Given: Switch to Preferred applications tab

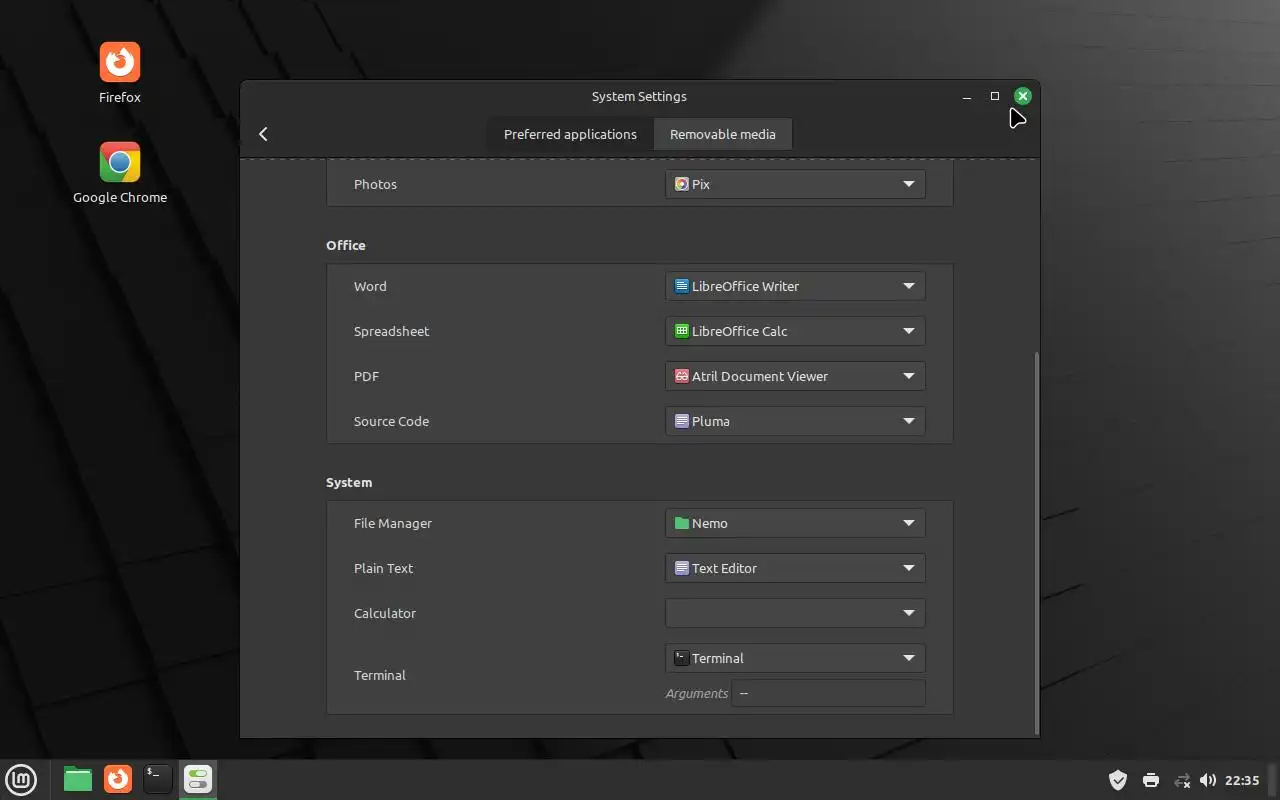Looking at the screenshot, I should click(570, 134).
